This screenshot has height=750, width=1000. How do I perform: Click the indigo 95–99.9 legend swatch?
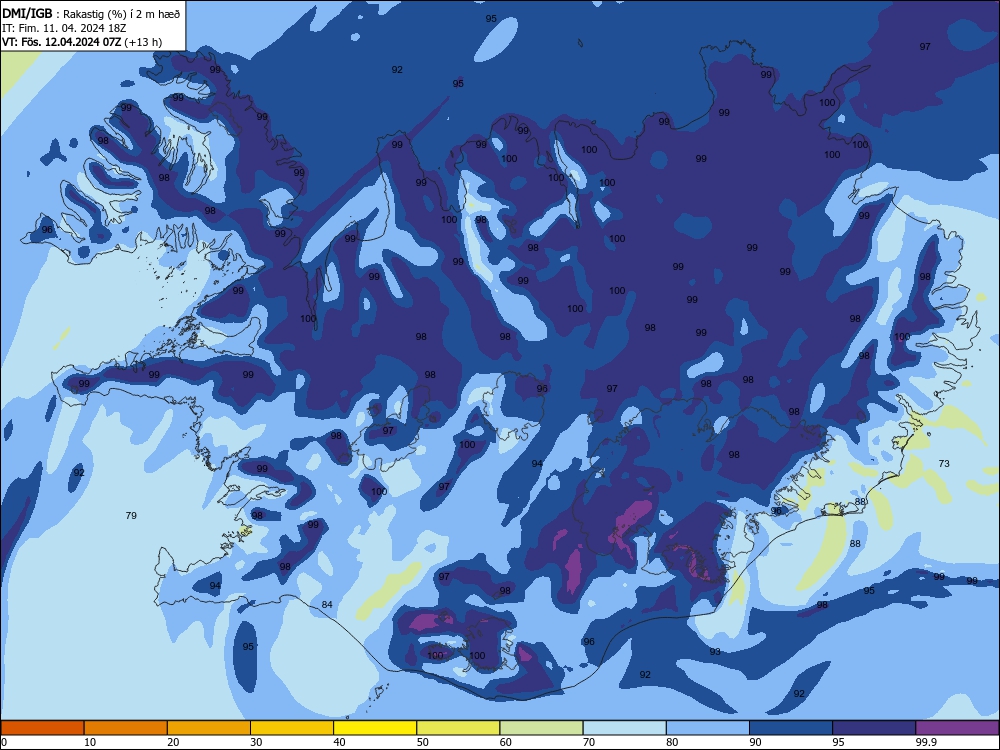click(874, 728)
